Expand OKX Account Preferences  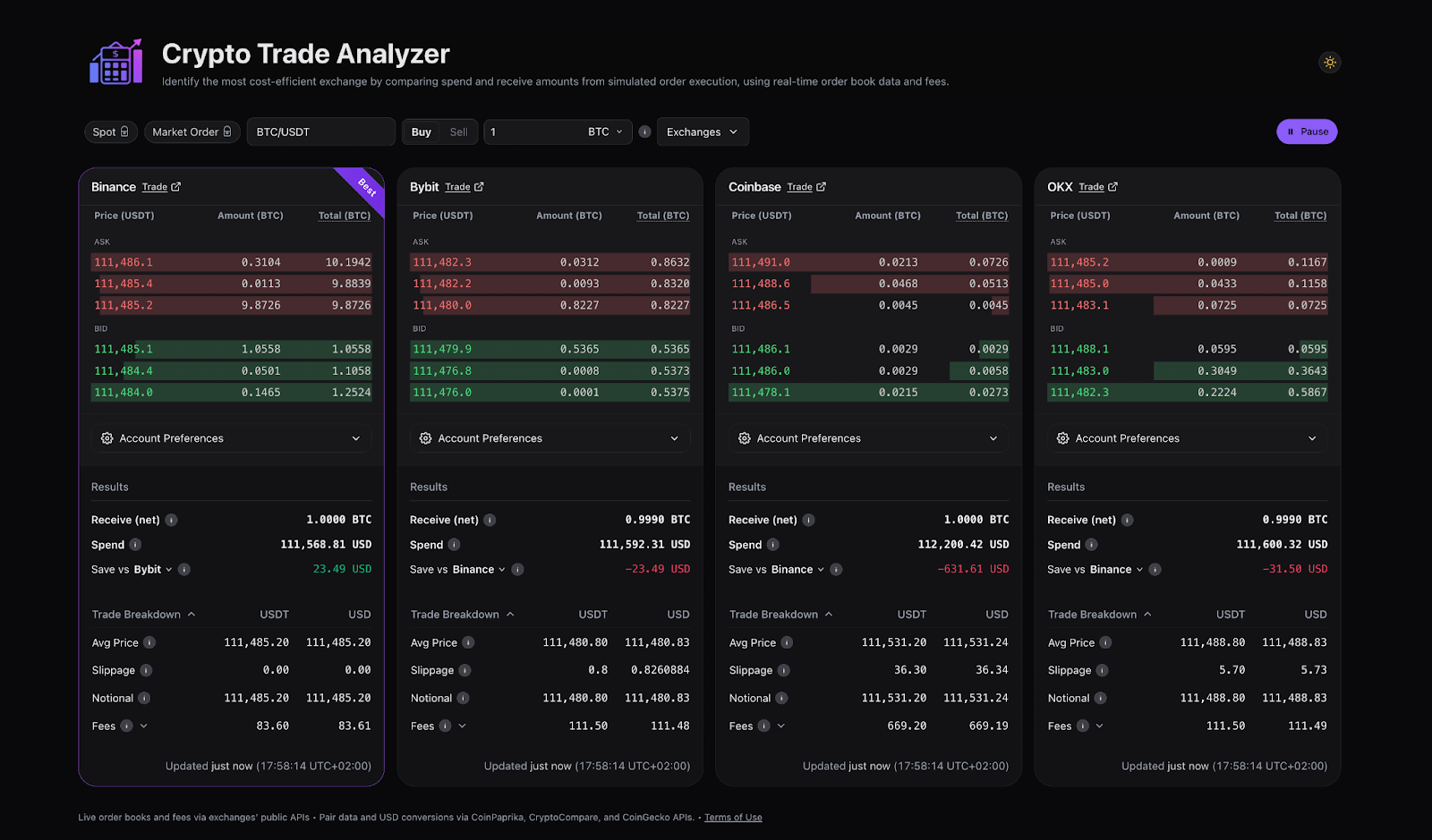[1188, 438]
